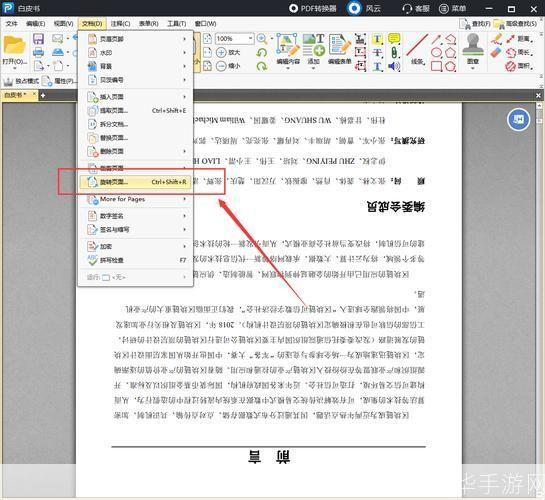Click the Save floppy disk icon

click(38, 39)
